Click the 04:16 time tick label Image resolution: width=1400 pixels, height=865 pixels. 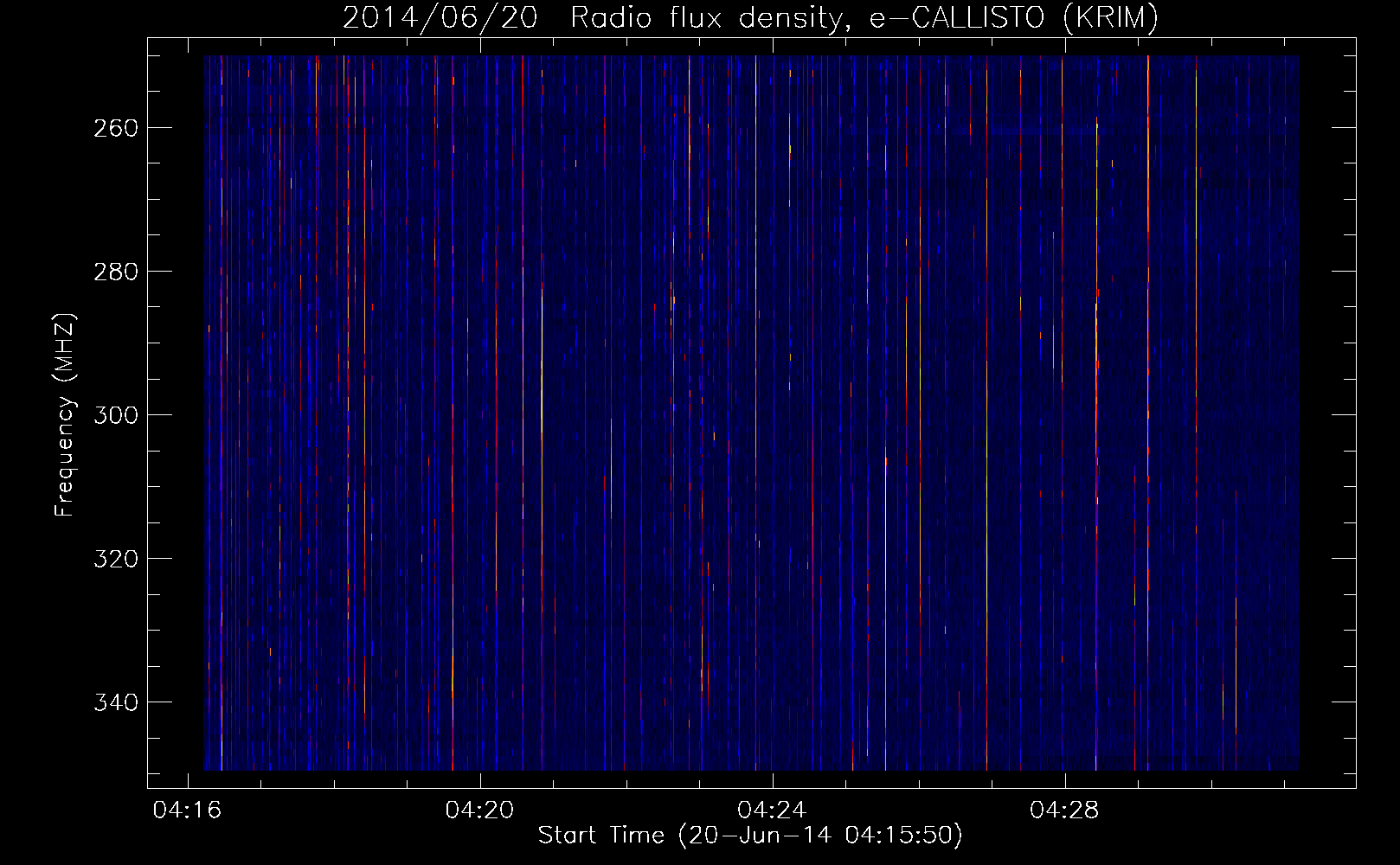[187, 811]
